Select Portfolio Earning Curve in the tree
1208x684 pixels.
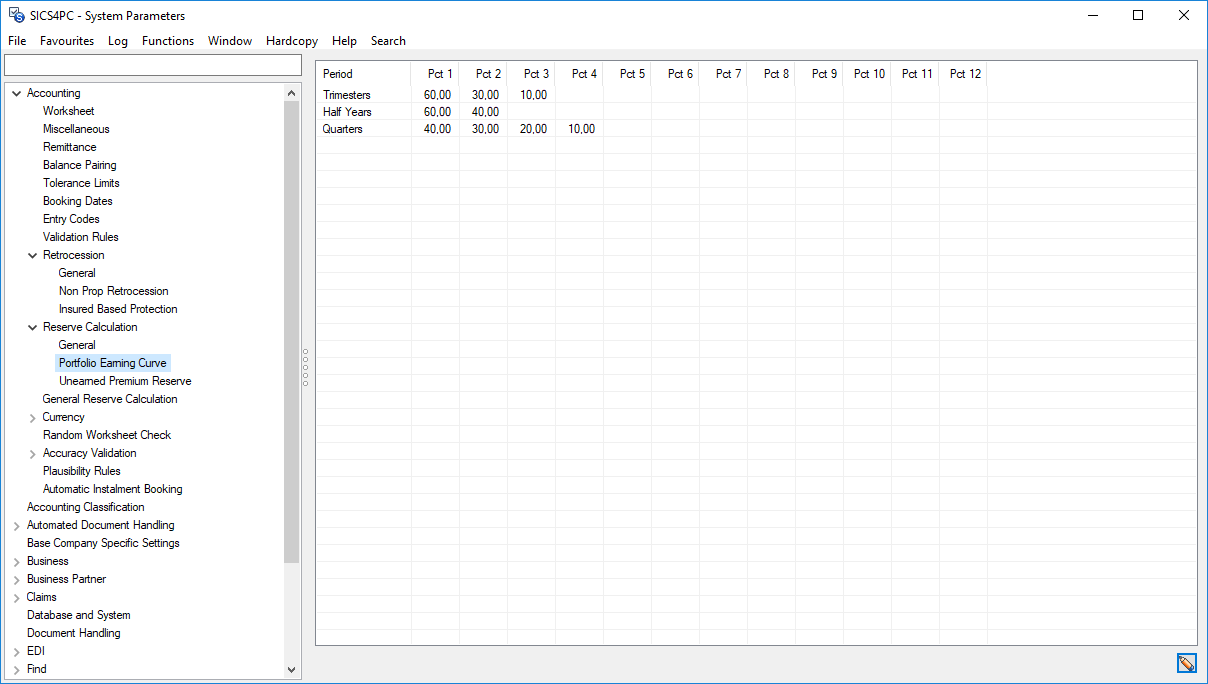[x=112, y=362]
